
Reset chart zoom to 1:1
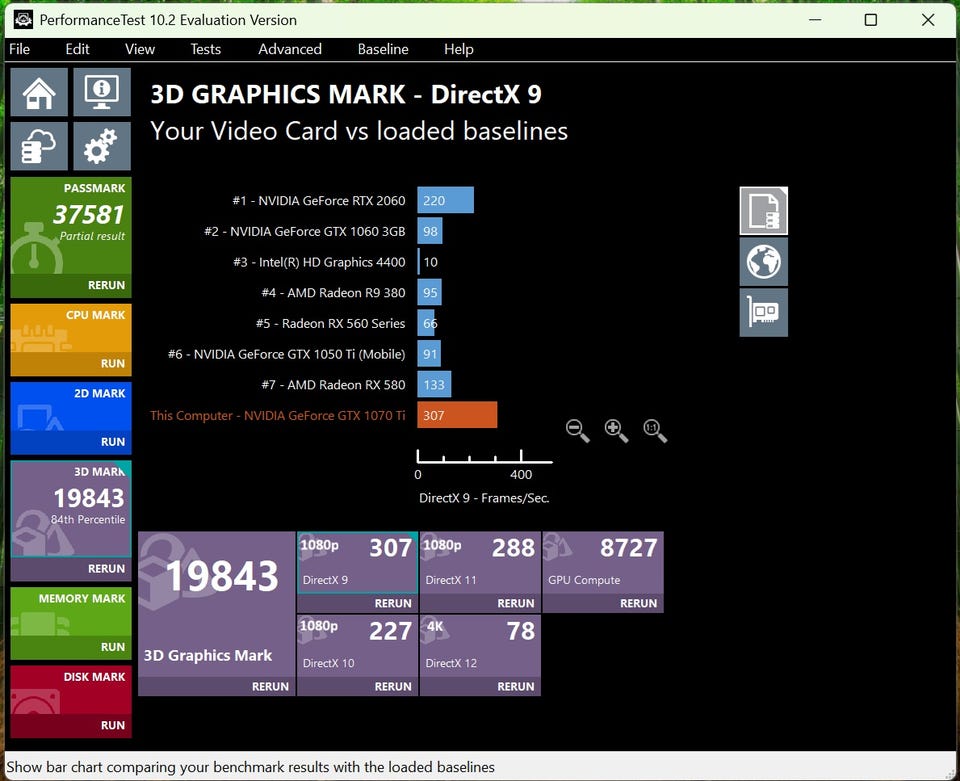[654, 430]
